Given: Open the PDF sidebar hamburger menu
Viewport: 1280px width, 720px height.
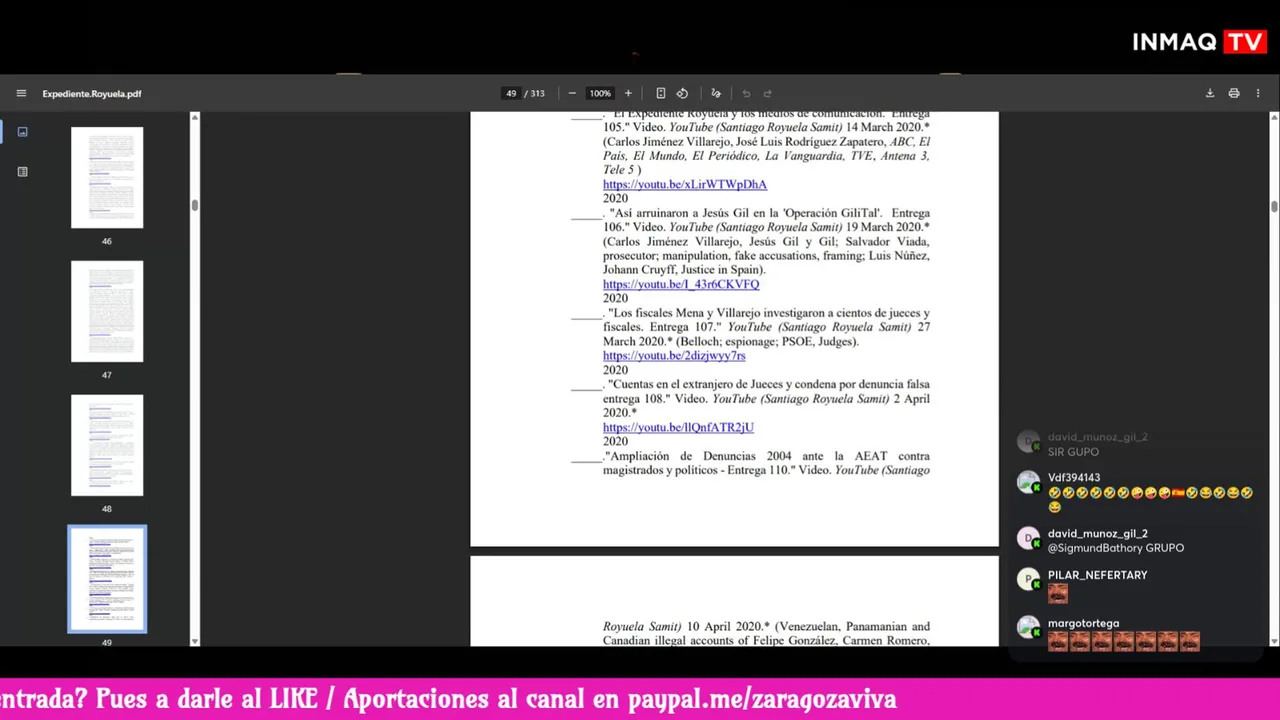Looking at the screenshot, I should pyautogui.click(x=21, y=93).
